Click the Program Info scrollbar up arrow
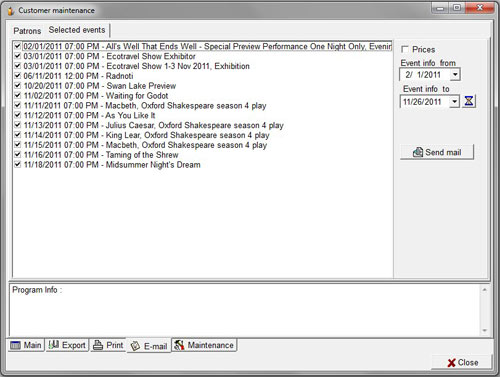Image resolution: width=500 pixels, height=377 pixels. click(x=485, y=290)
